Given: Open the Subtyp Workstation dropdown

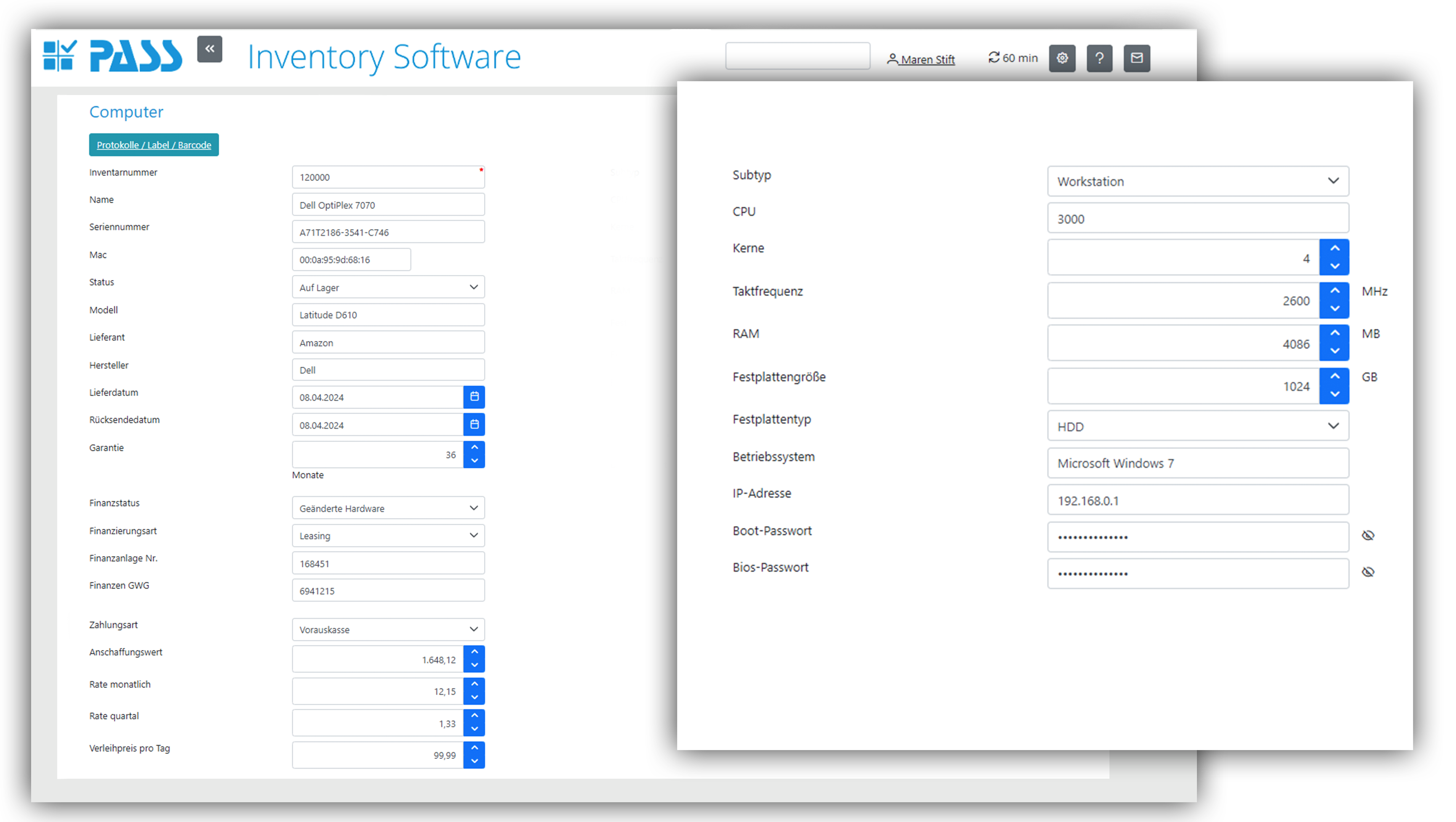Looking at the screenshot, I should (1198, 181).
